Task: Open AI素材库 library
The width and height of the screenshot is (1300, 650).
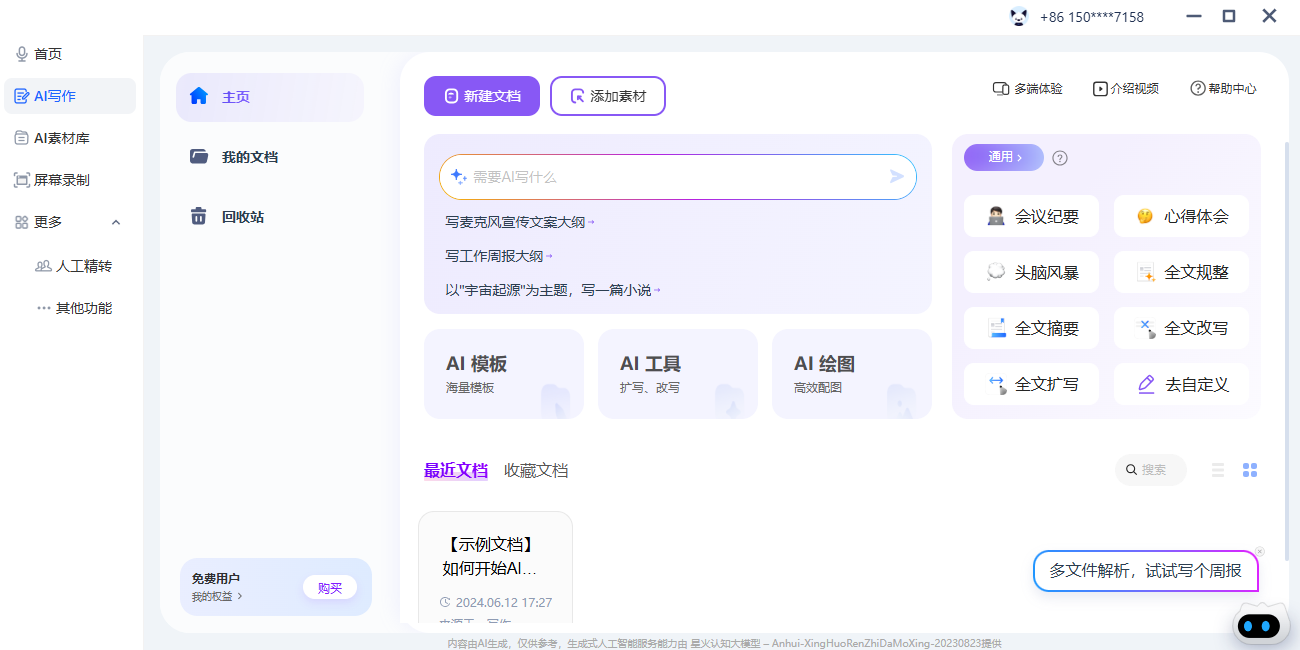Action: [69, 138]
